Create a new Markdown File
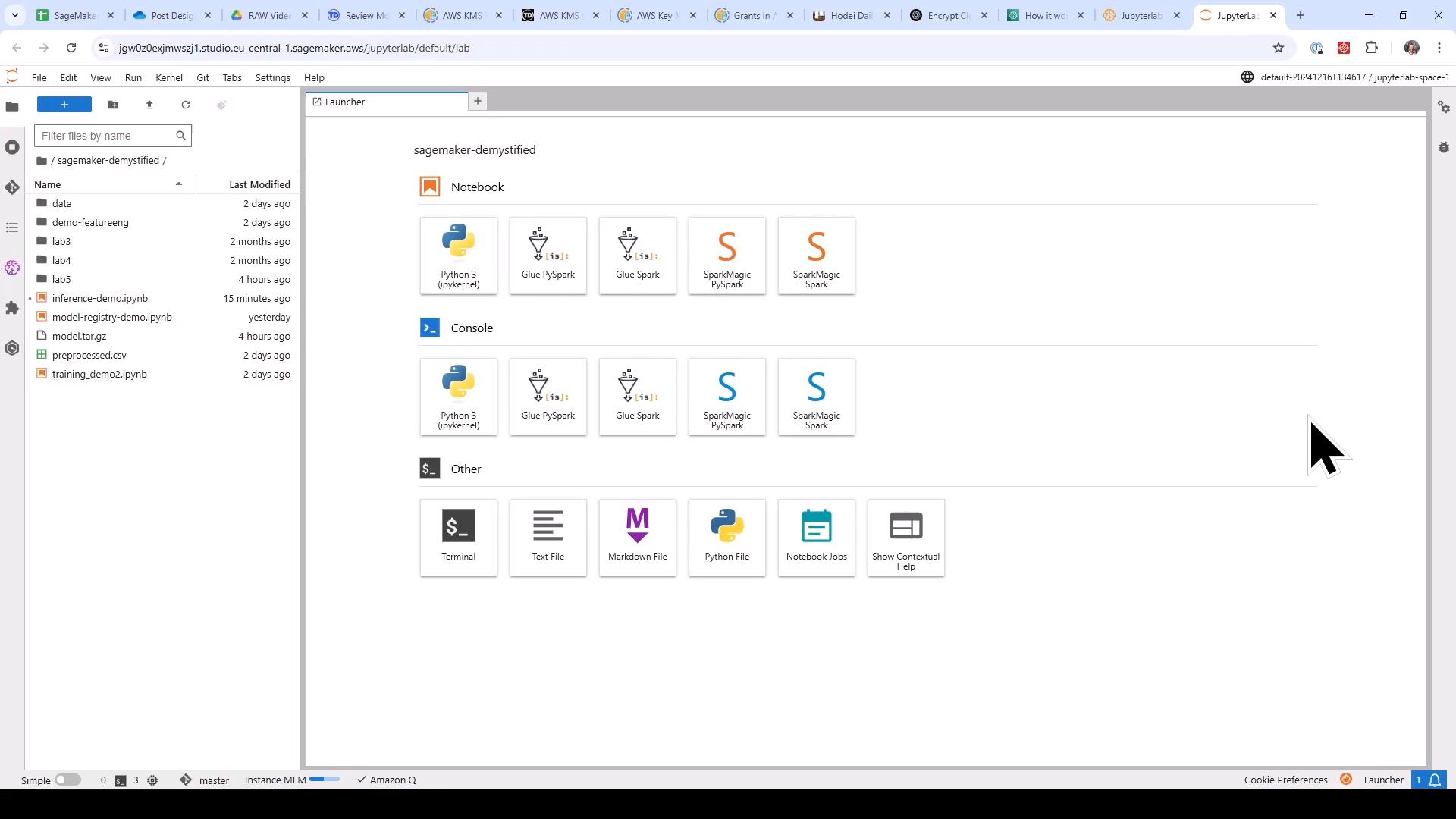 click(x=638, y=538)
